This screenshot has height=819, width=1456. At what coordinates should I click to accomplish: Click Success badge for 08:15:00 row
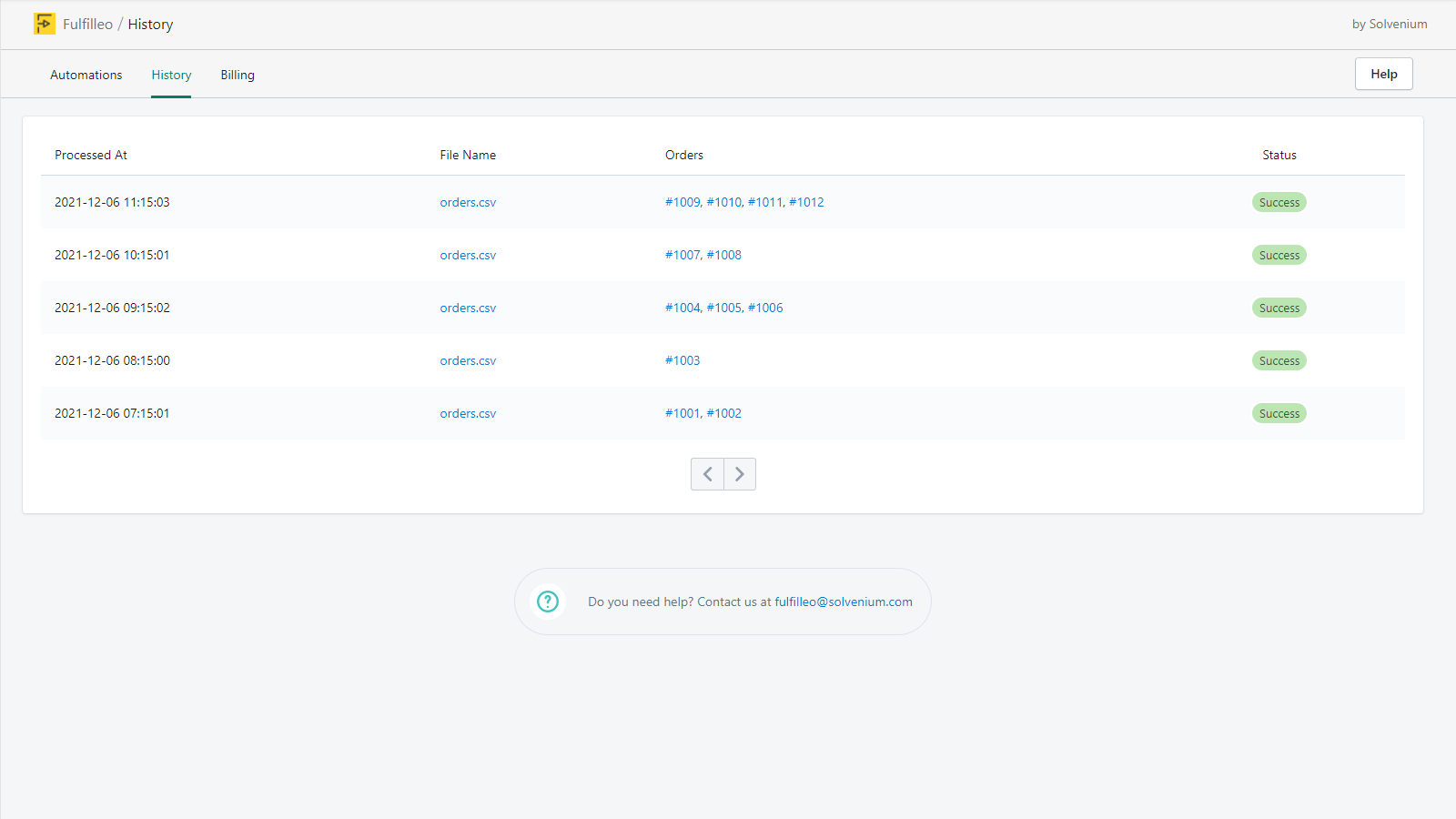(x=1279, y=360)
